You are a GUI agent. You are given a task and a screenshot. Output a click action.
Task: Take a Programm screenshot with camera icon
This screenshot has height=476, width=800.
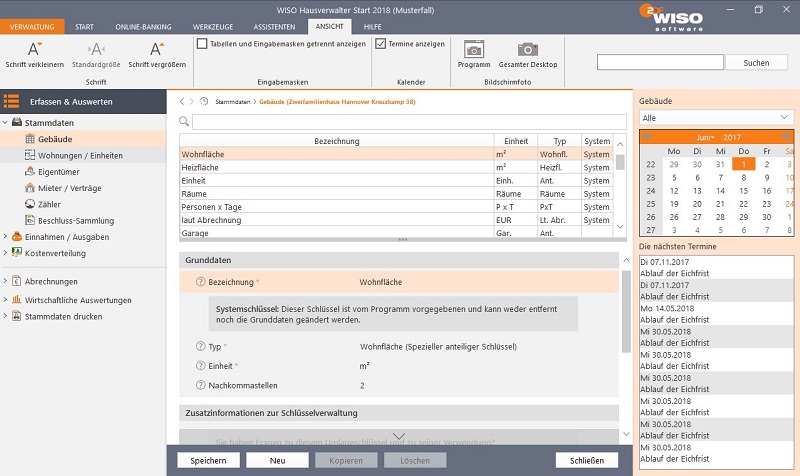474,49
